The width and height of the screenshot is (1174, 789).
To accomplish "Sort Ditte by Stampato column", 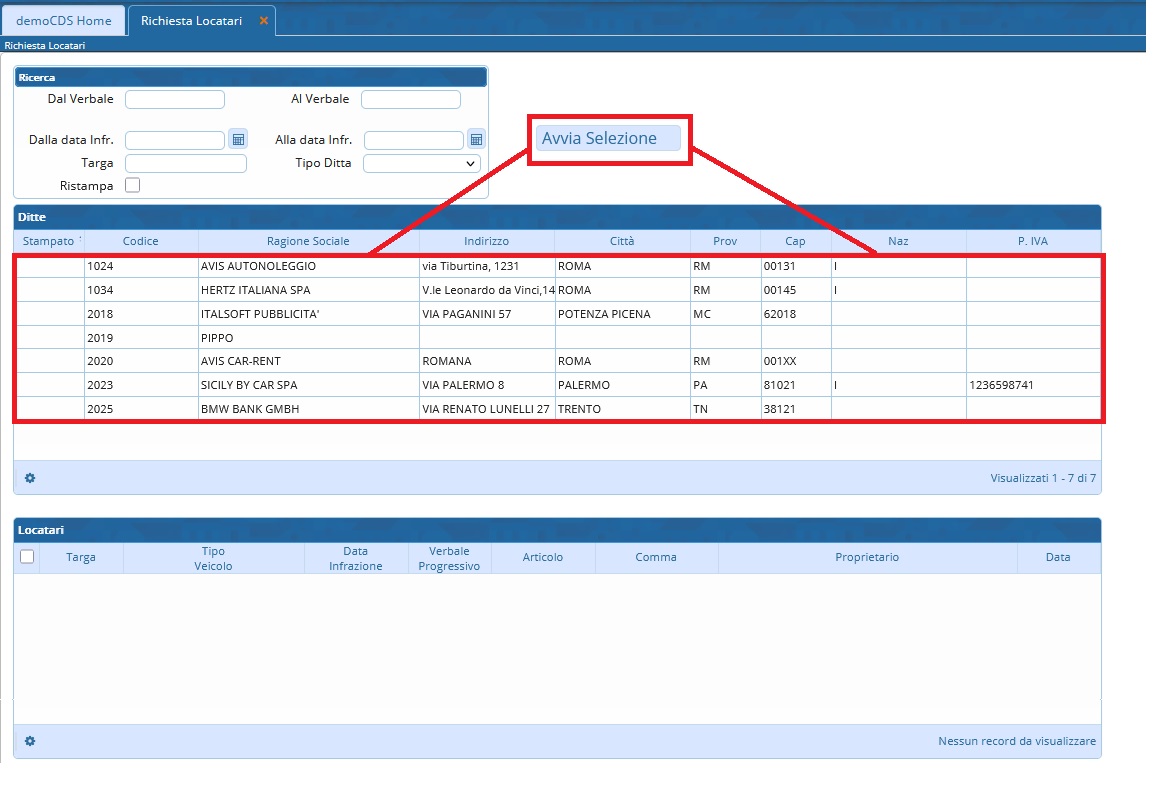I will (49, 241).
